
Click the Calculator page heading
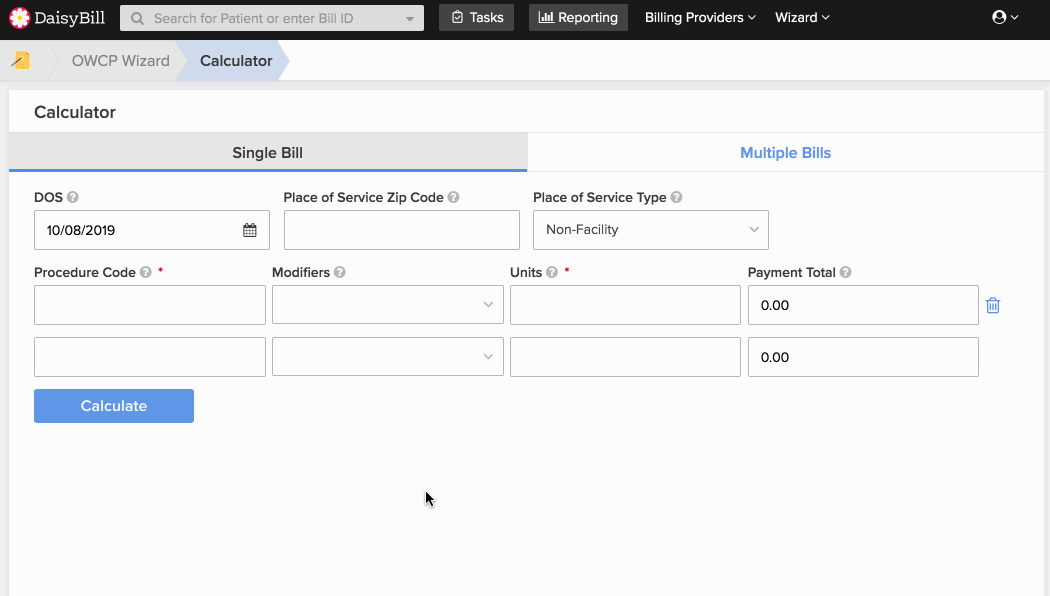pos(75,112)
